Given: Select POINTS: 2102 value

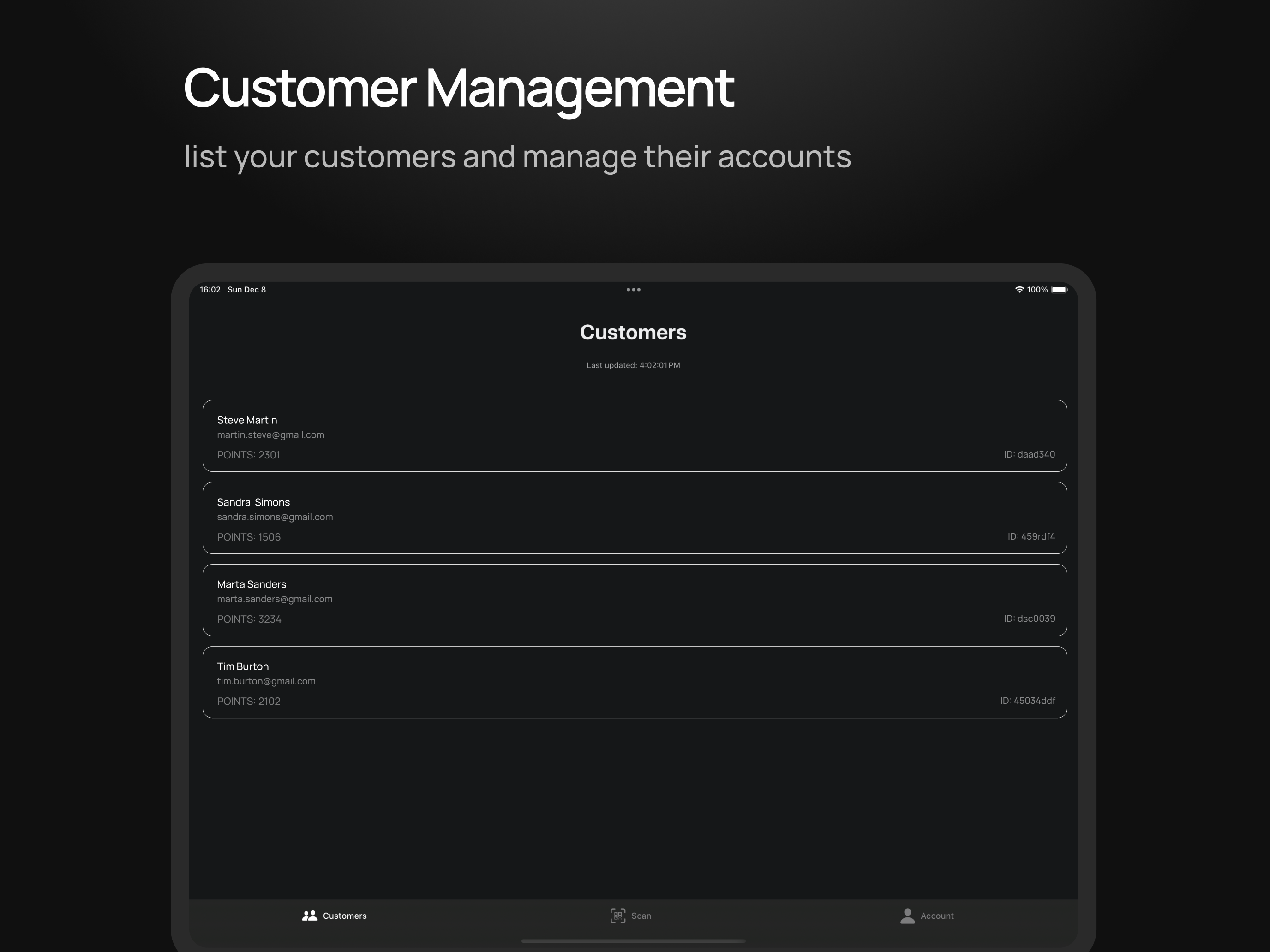Looking at the screenshot, I should (249, 701).
